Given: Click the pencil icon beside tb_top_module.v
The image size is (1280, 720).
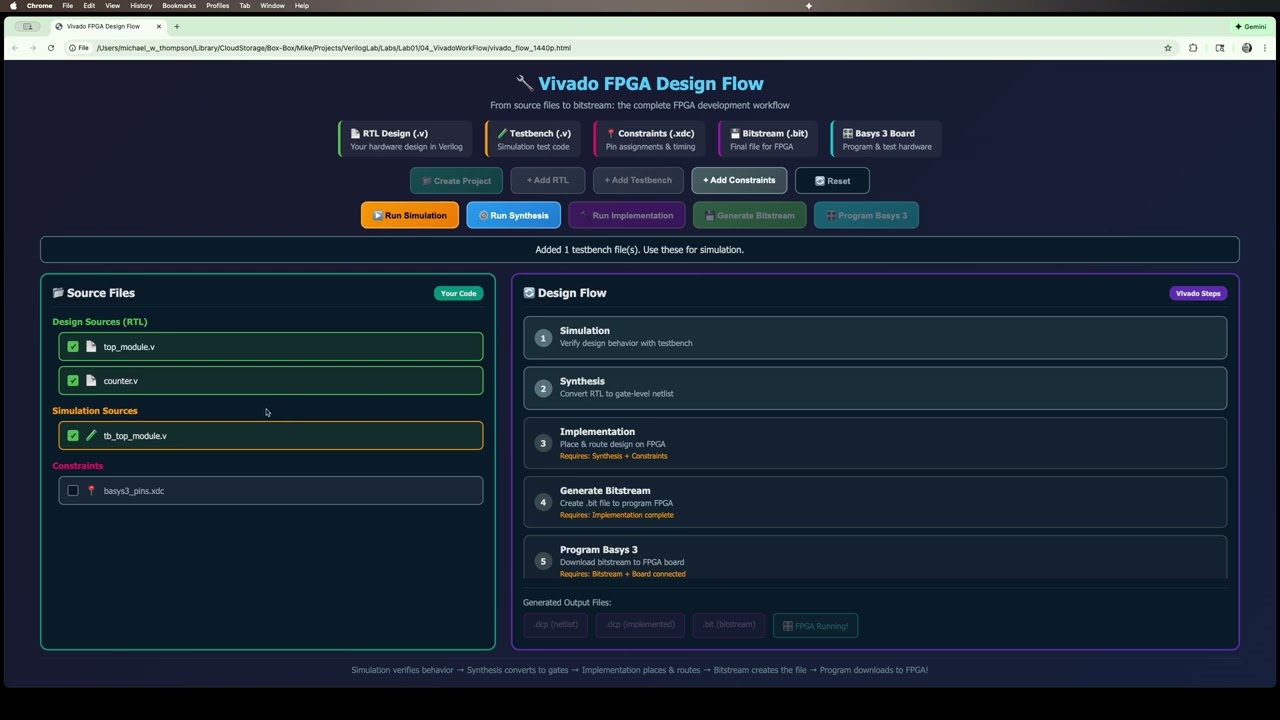Looking at the screenshot, I should [91, 436].
